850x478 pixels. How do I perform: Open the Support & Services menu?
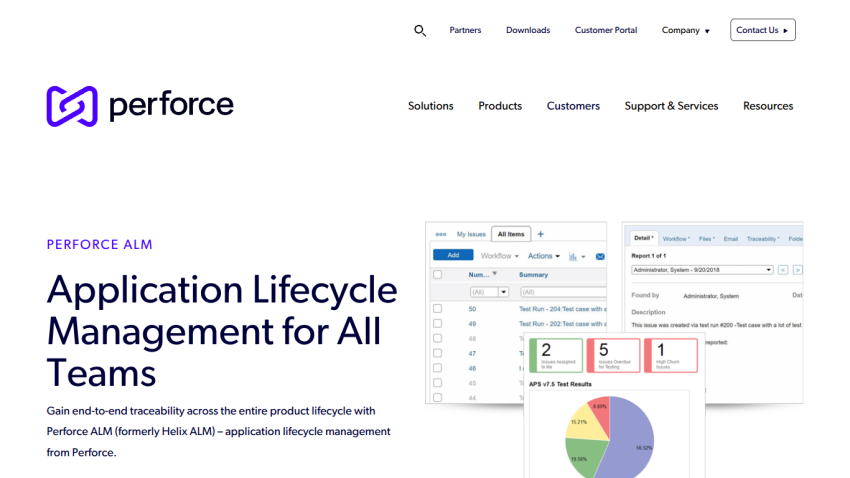coord(671,106)
